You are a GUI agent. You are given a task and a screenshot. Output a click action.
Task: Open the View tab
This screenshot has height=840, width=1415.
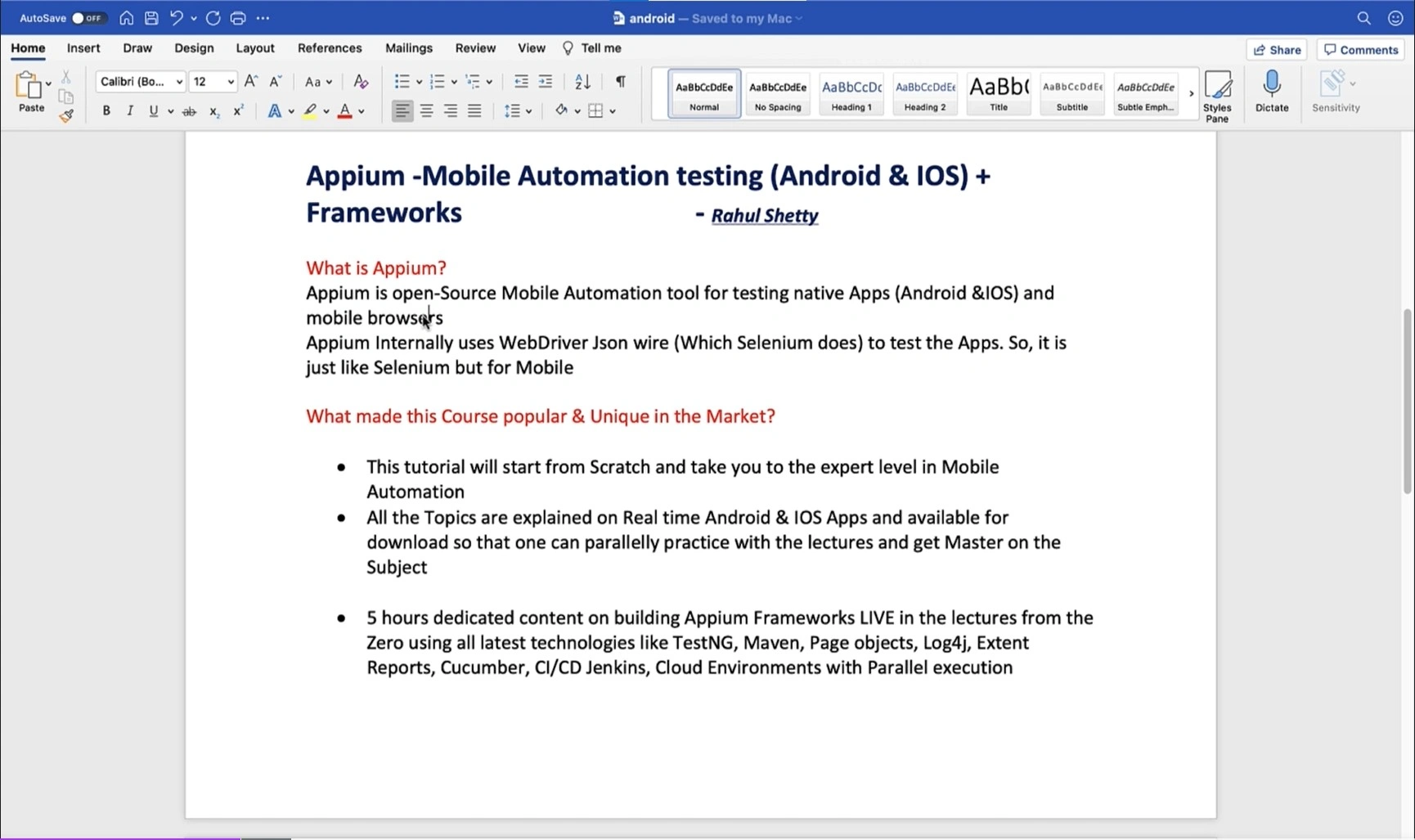[532, 48]
